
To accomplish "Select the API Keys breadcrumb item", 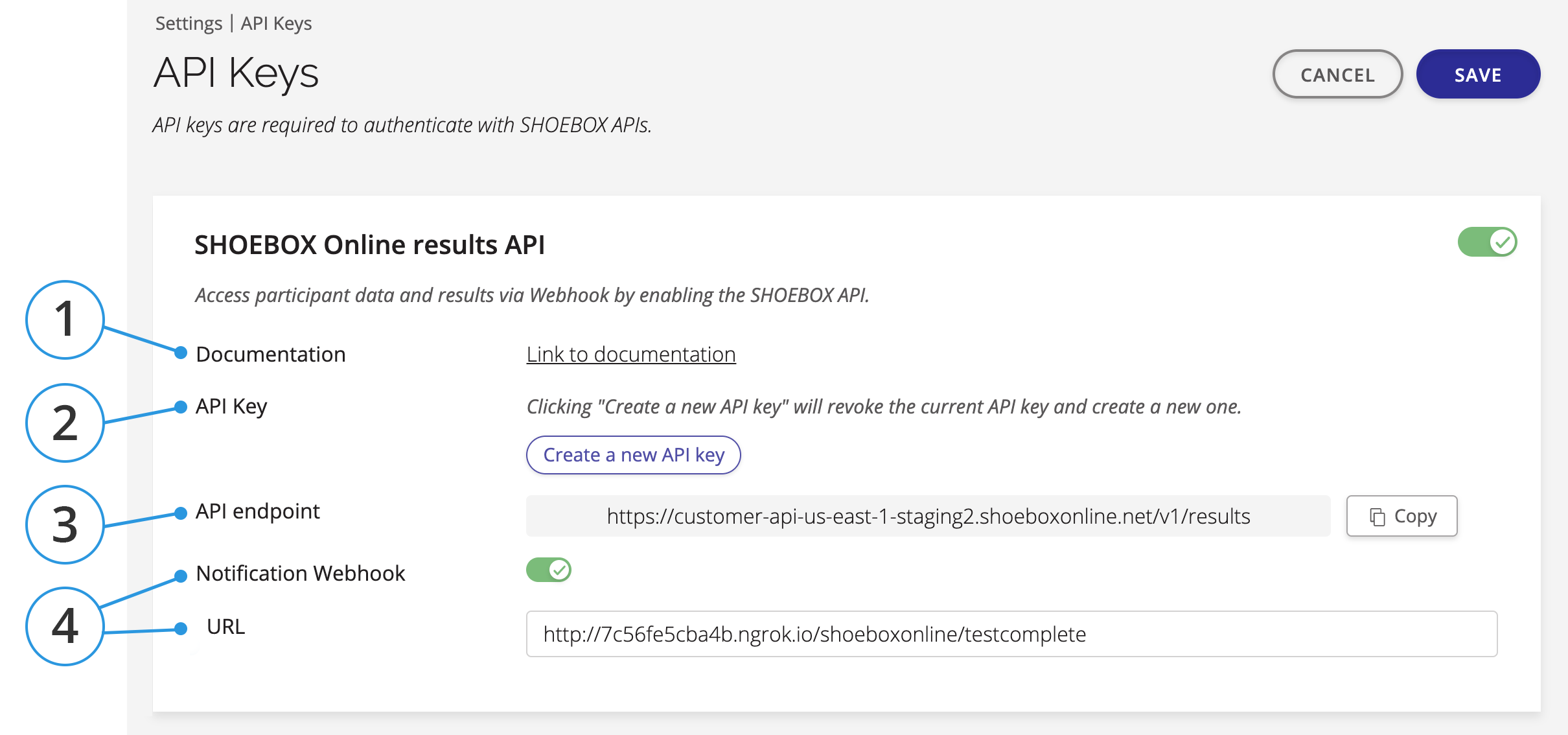I will tap(276, 23).
